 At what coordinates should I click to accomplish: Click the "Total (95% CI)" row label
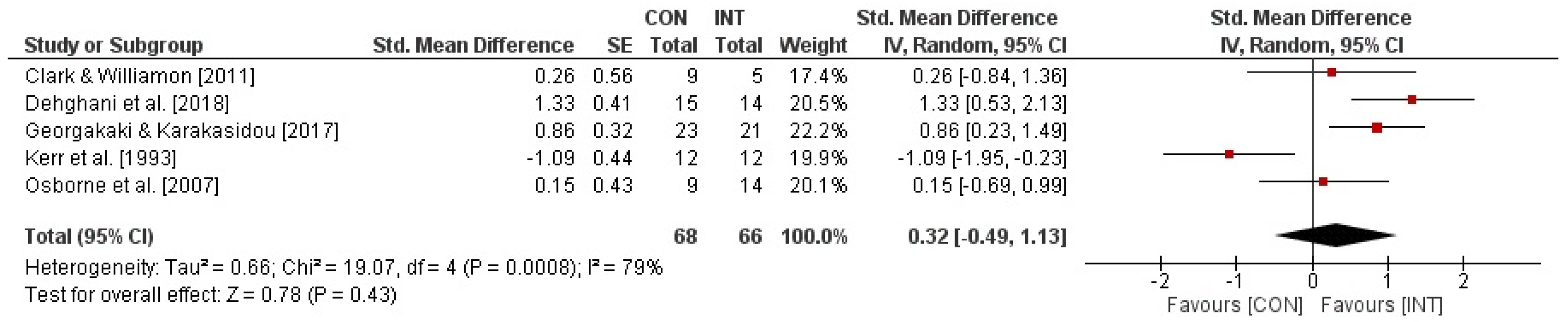pos(89,236)
